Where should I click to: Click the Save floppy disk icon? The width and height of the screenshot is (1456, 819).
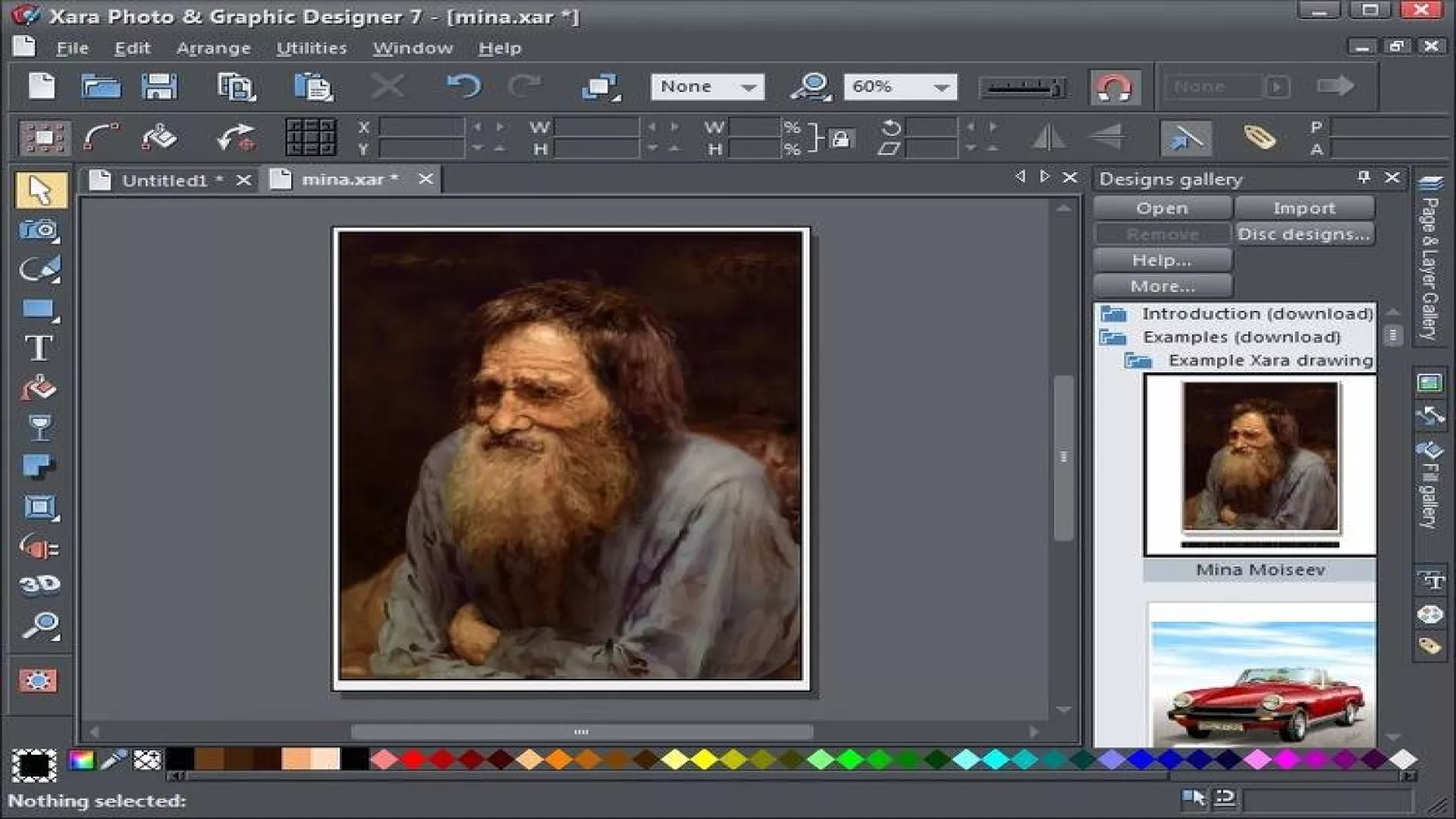[x=159, y=86]
